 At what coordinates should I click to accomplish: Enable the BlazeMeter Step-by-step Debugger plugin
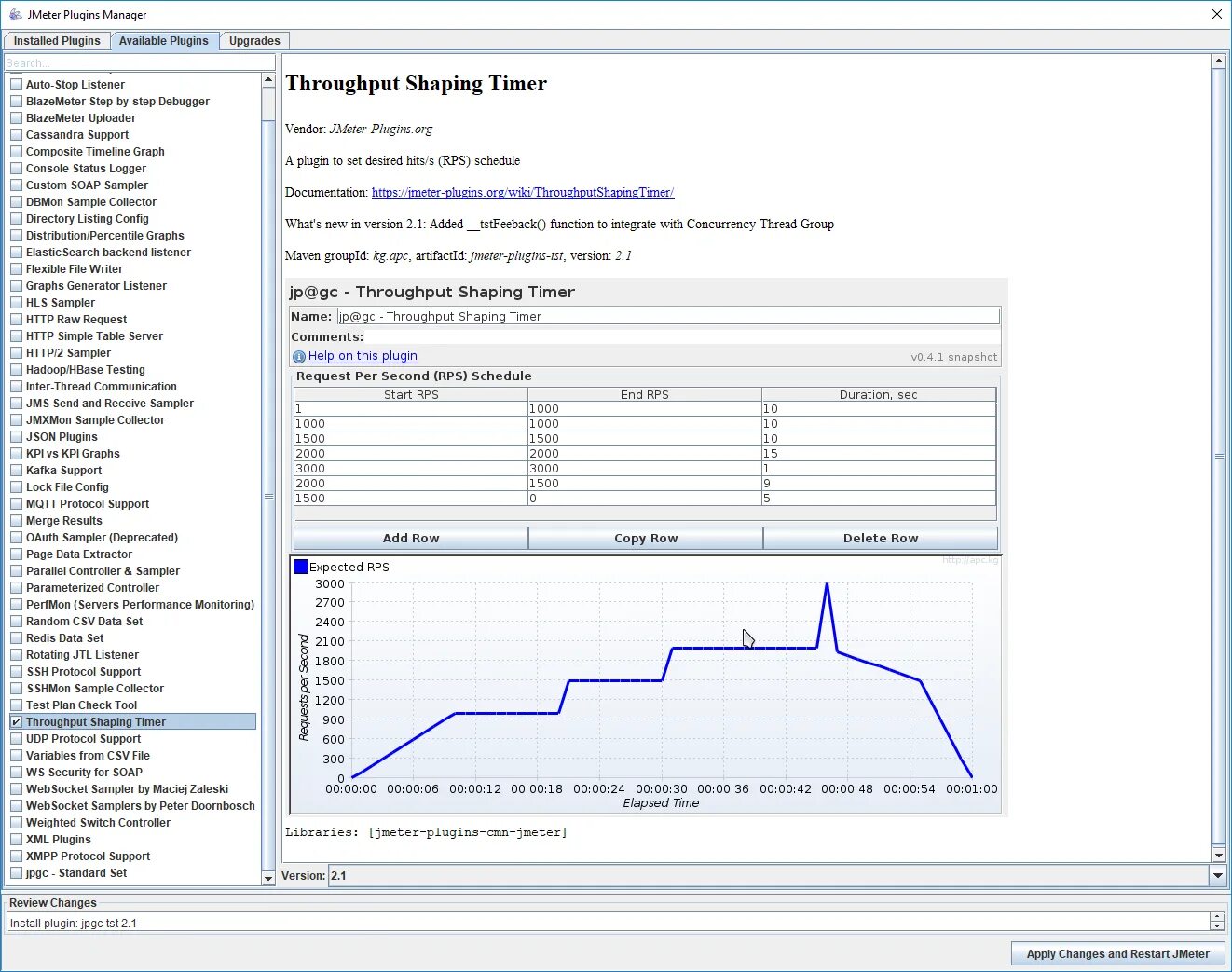pyautogui.click(x=17, y=102)
